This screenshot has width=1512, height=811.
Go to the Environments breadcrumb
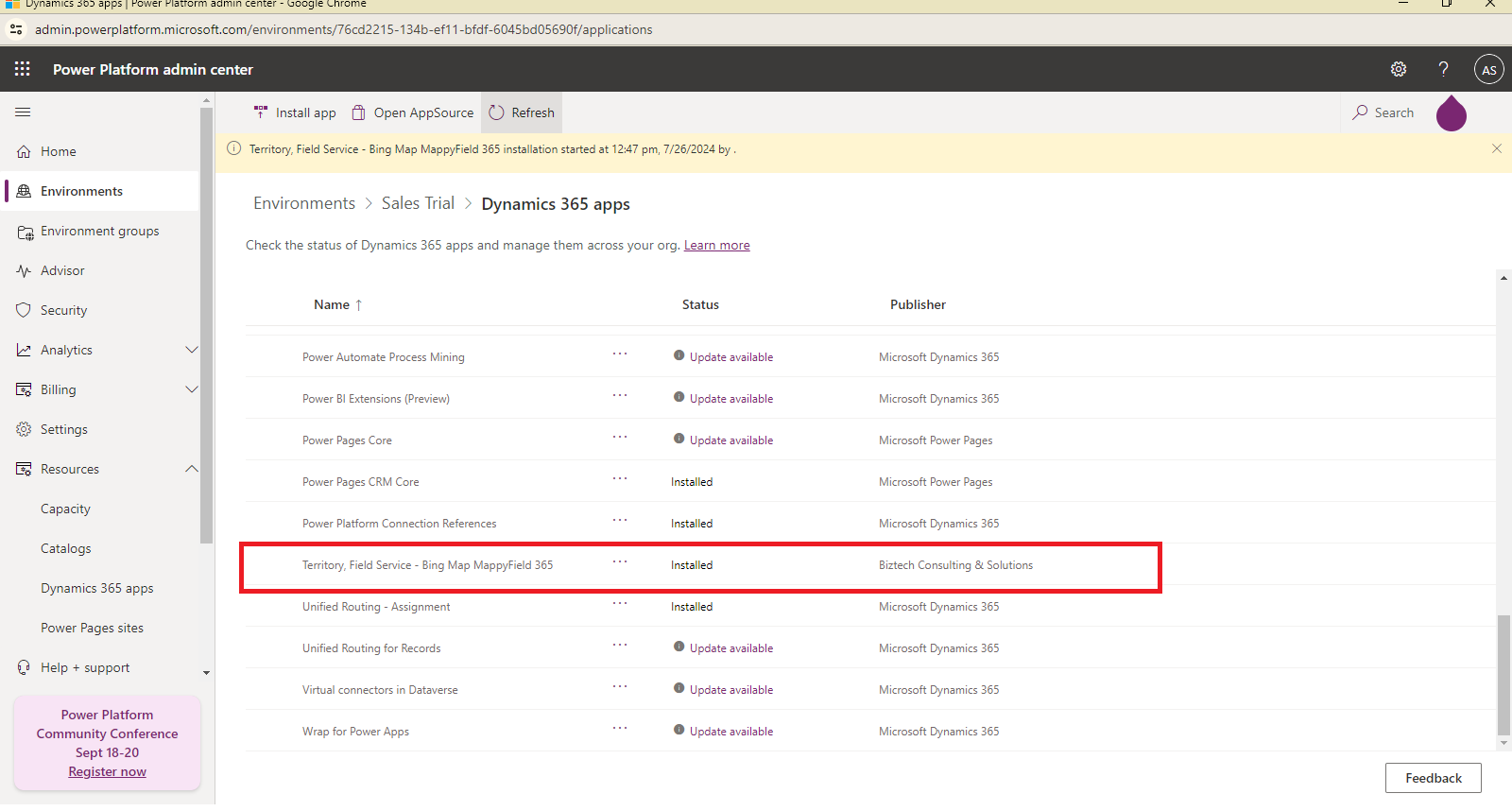[304, 203]
